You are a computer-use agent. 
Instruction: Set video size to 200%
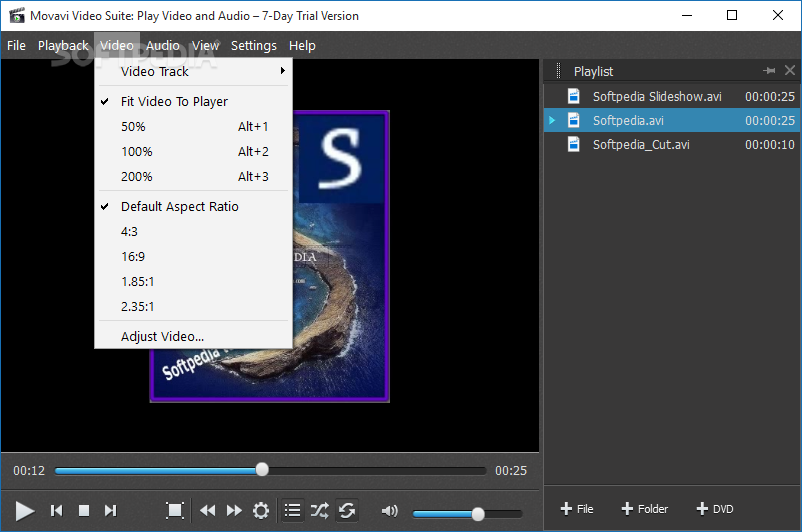(193, 176)
